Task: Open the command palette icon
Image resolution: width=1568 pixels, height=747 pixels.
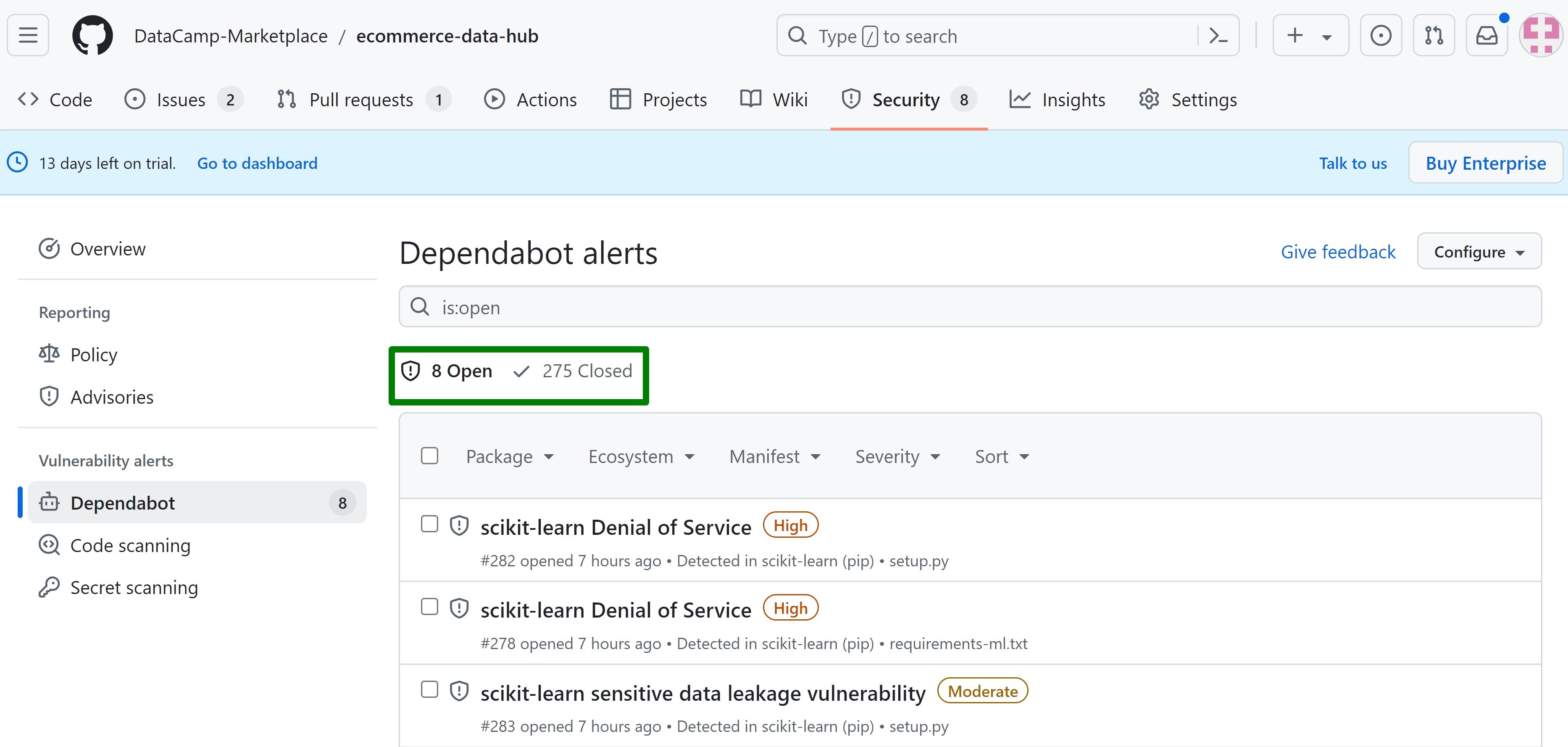Action: pyautogui.click(x=1218, y=36)
